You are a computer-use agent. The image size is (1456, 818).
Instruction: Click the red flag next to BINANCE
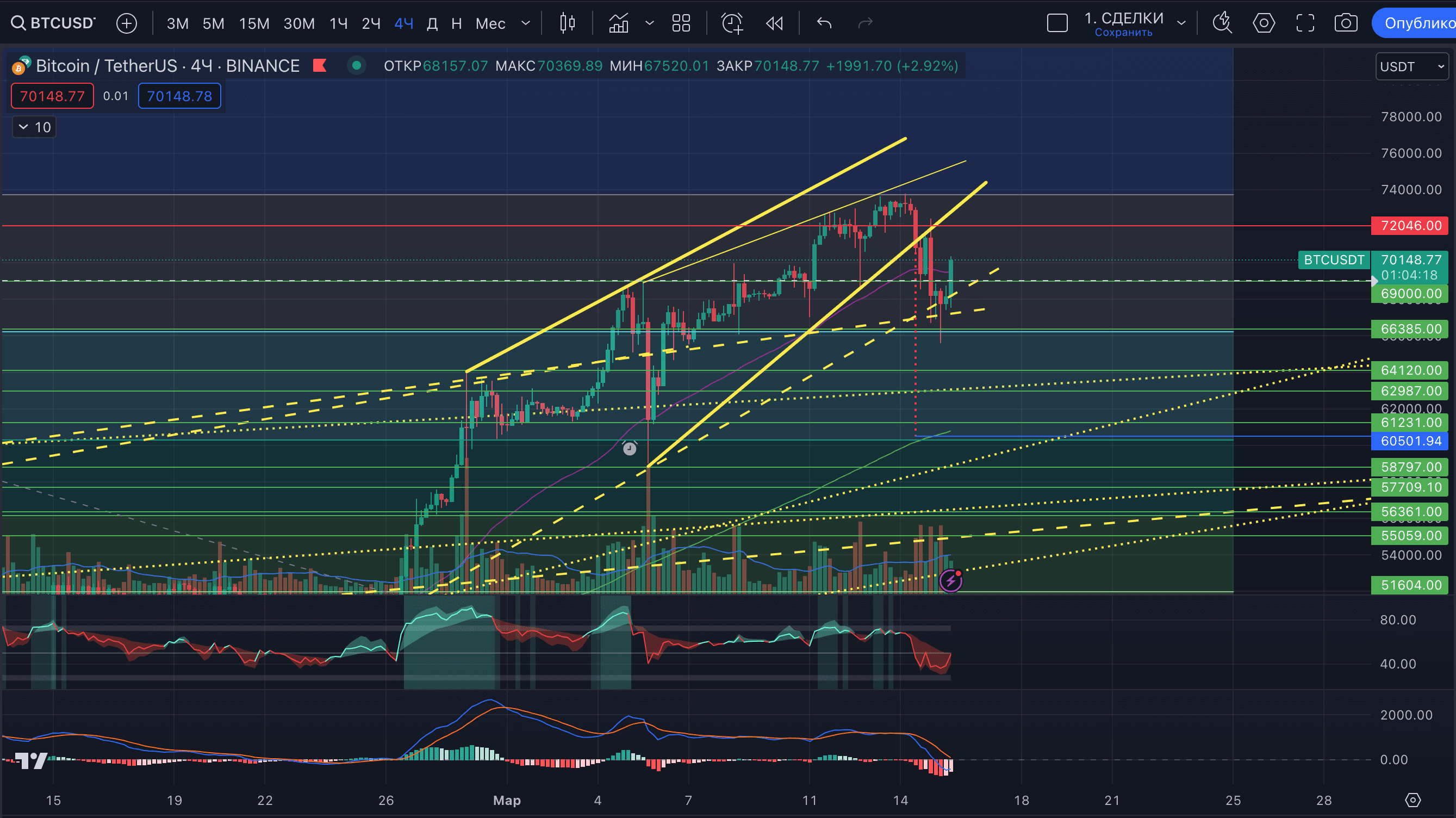tap(320, 66)
